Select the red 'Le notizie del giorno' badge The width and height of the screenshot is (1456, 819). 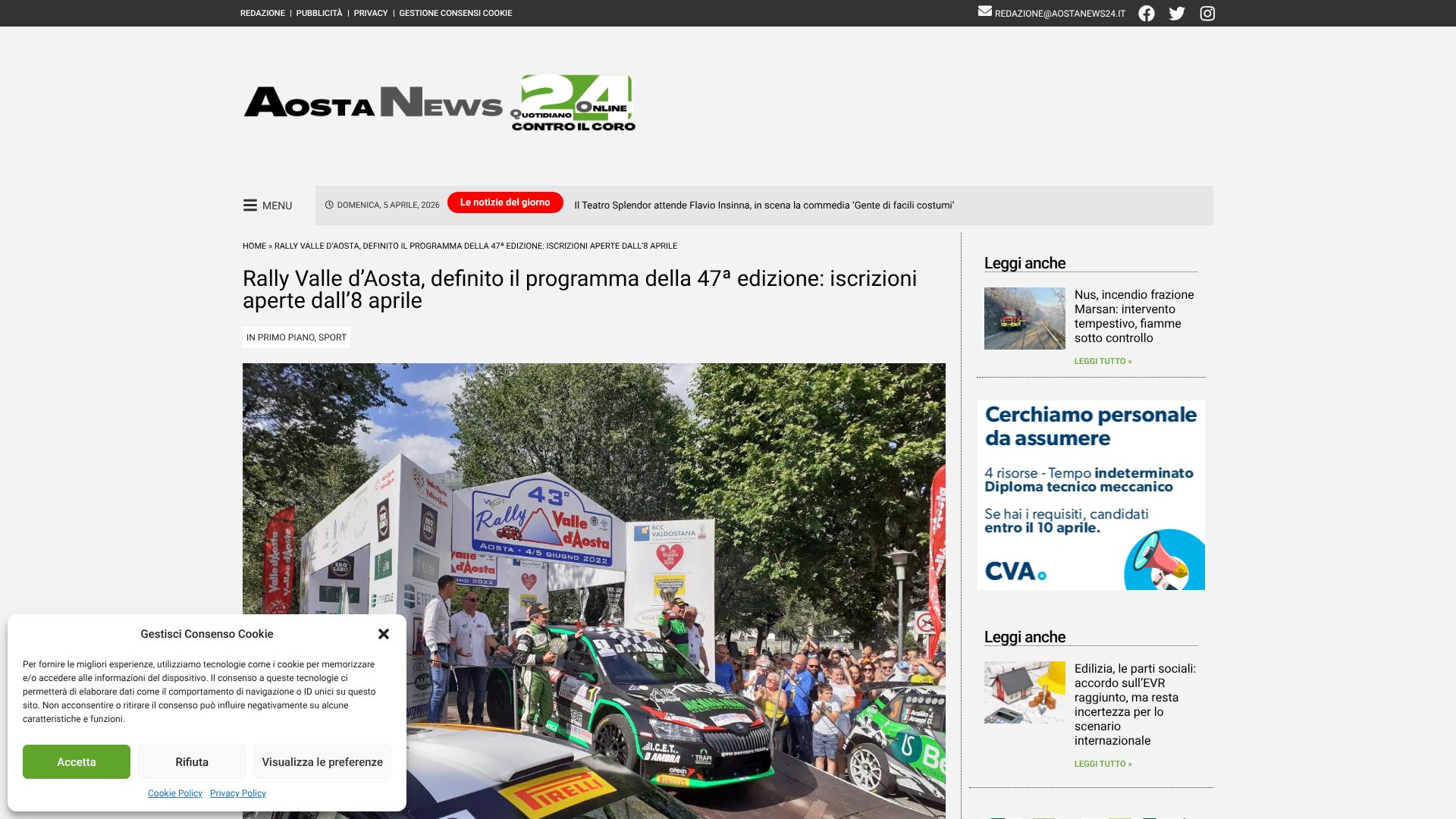504,202
